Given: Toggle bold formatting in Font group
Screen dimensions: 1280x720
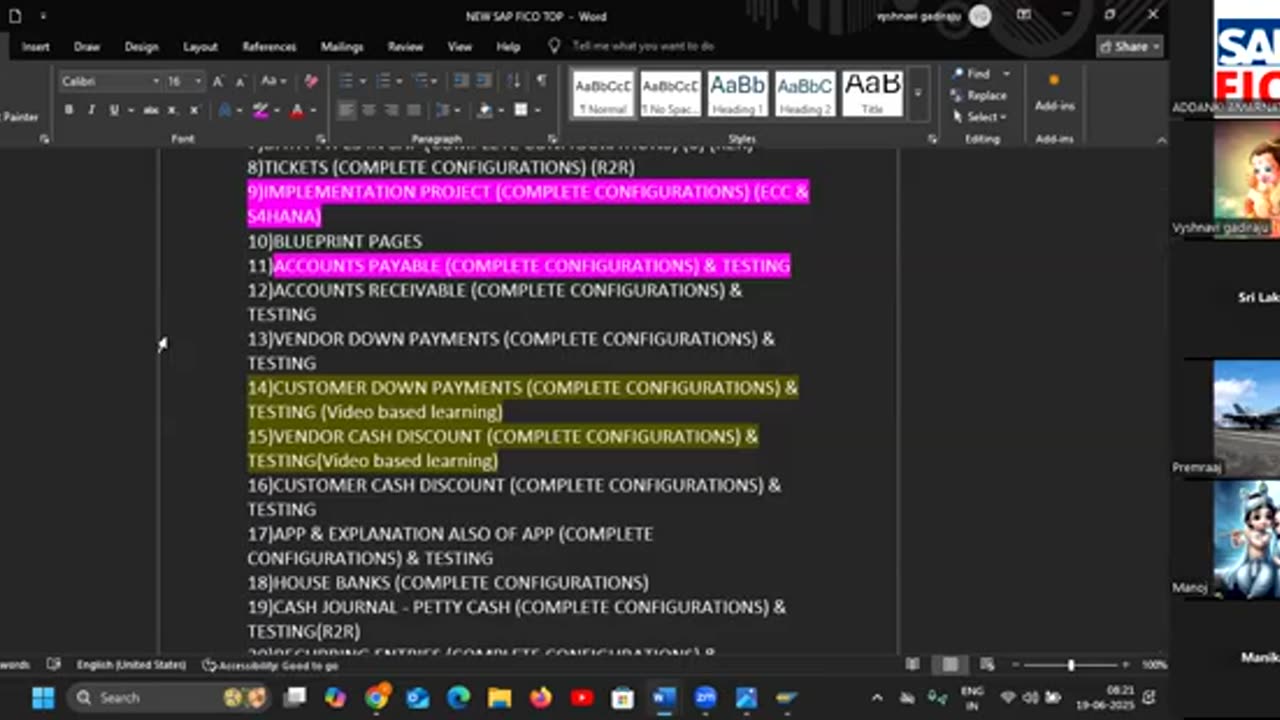Looking at the screenshot, I should click(x=69, y=110).
